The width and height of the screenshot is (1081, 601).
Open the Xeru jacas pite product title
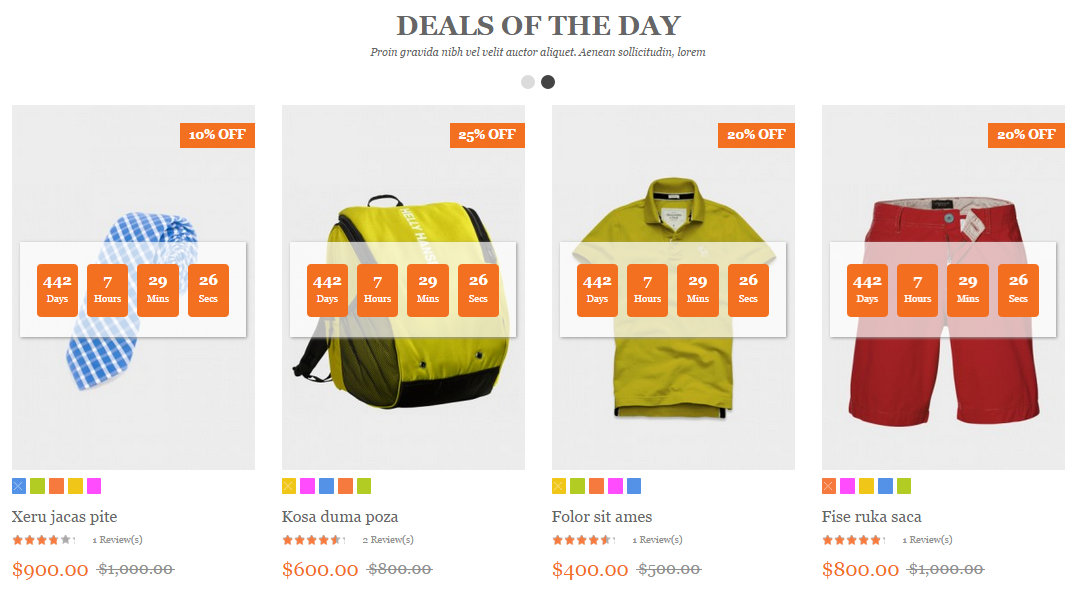[64, 517]
